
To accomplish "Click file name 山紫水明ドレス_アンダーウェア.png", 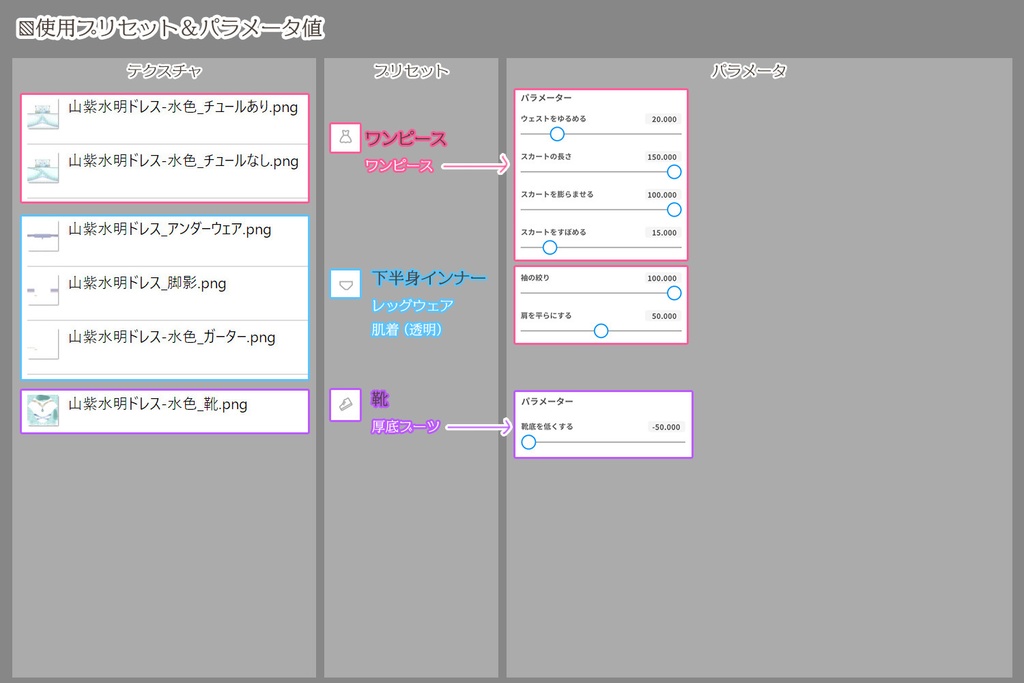I will (x=169, y=229).
